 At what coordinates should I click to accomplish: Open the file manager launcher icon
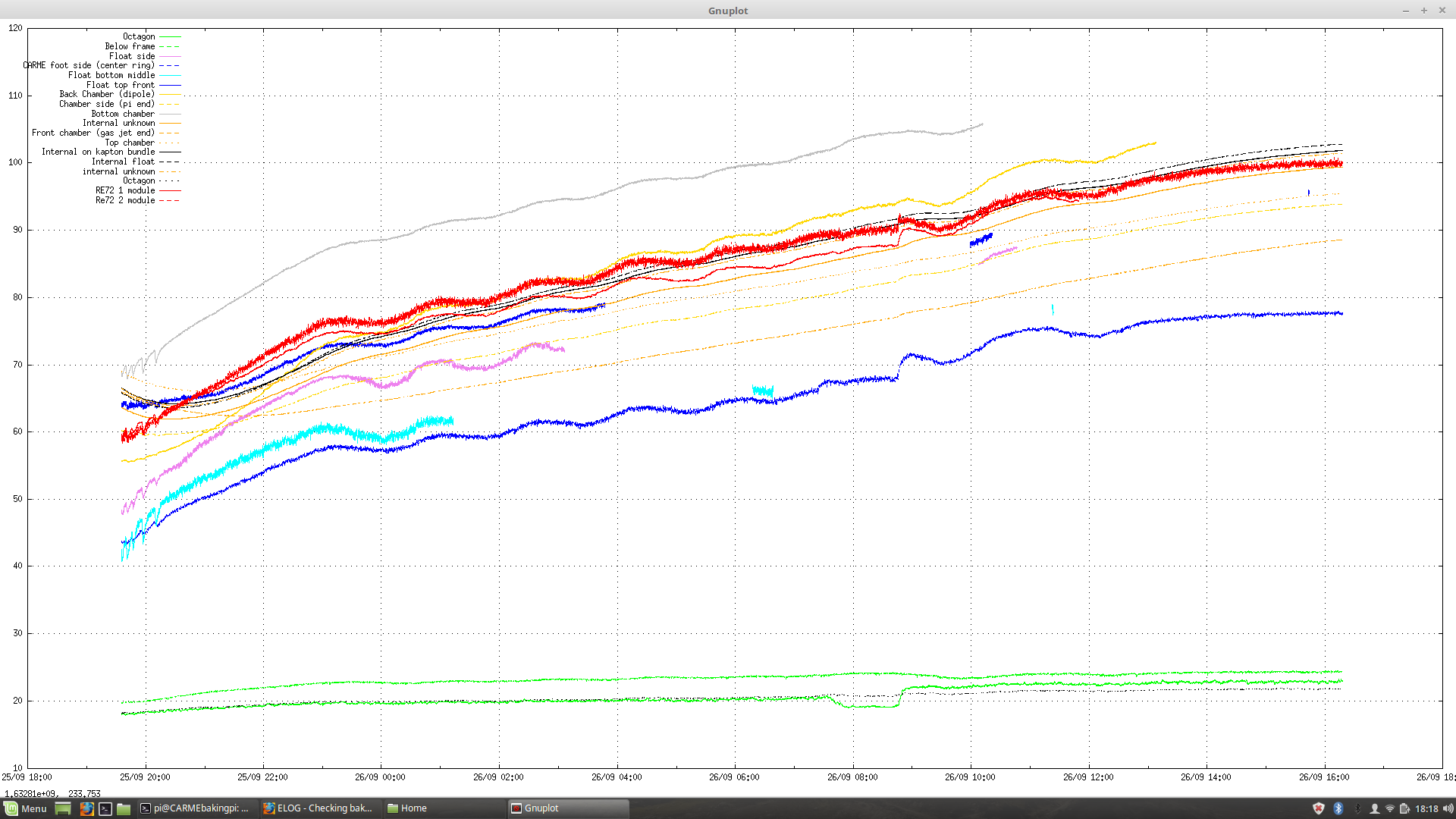pos(124,808)
